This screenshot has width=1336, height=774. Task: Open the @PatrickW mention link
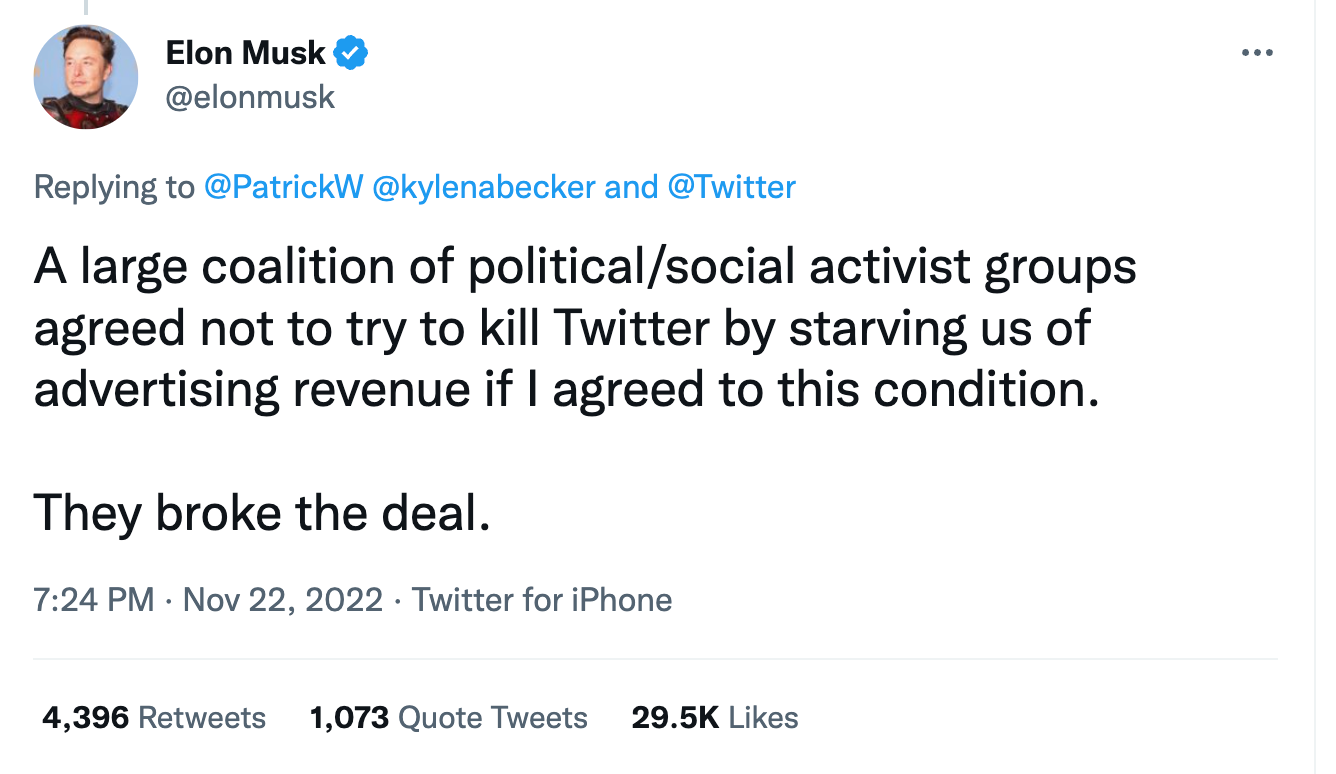point(282,187)
